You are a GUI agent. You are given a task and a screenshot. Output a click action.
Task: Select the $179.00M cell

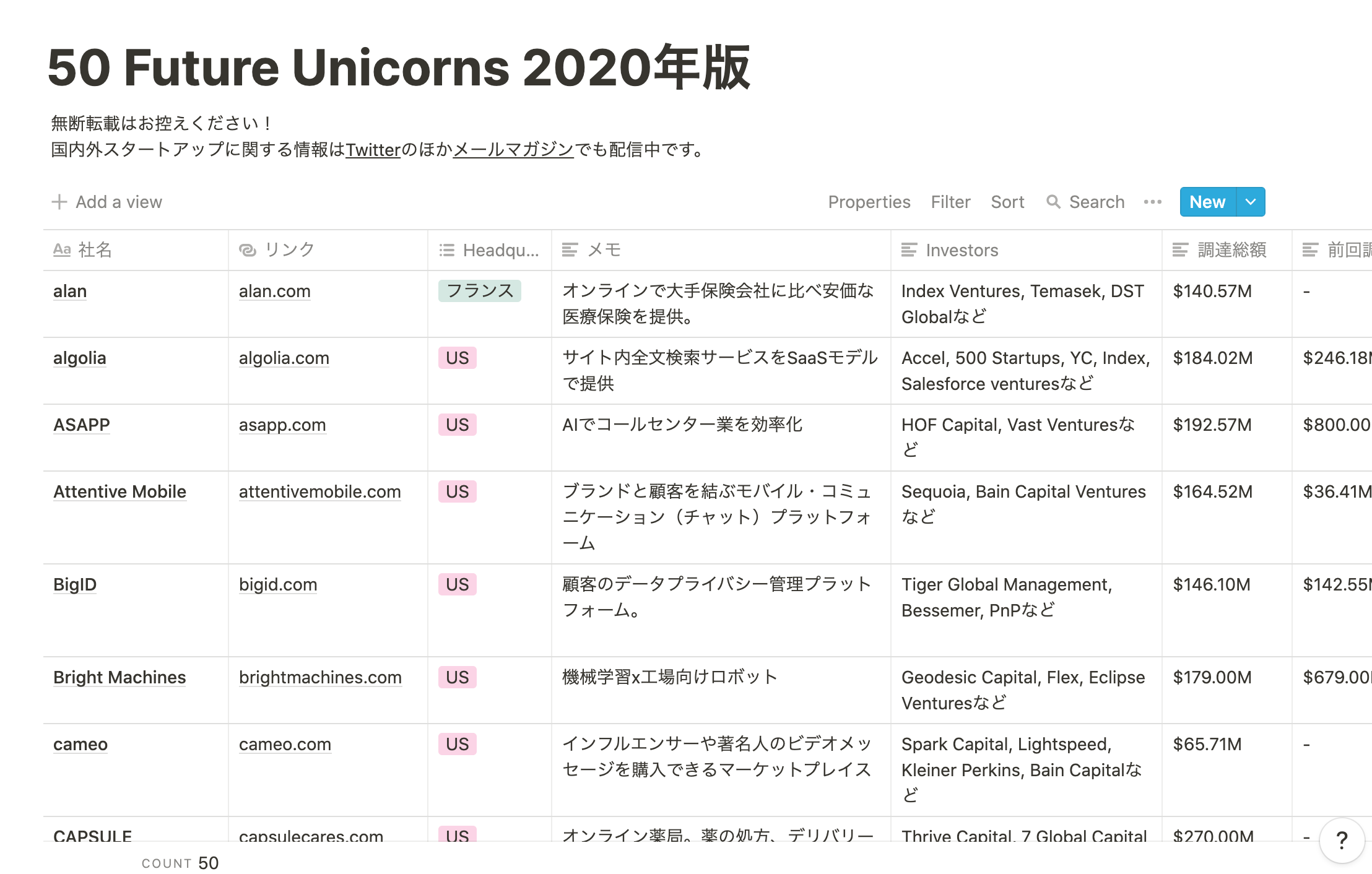(x=1227, y=690)
